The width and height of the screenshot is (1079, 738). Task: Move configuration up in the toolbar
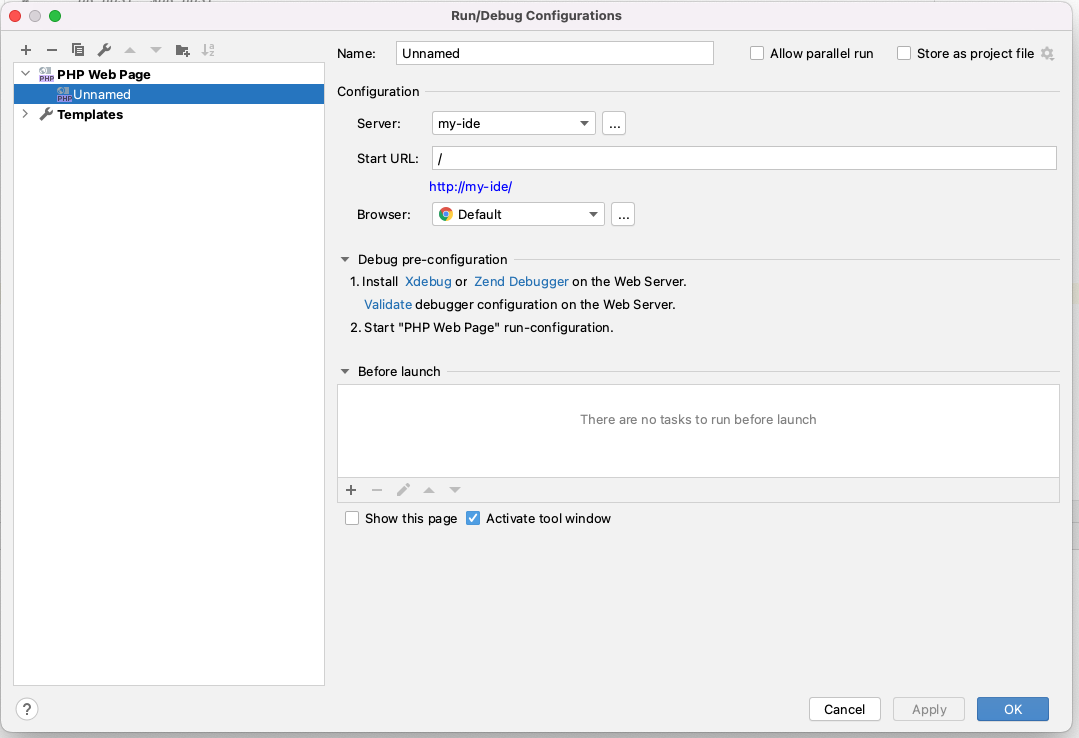(x=130, y=50)
